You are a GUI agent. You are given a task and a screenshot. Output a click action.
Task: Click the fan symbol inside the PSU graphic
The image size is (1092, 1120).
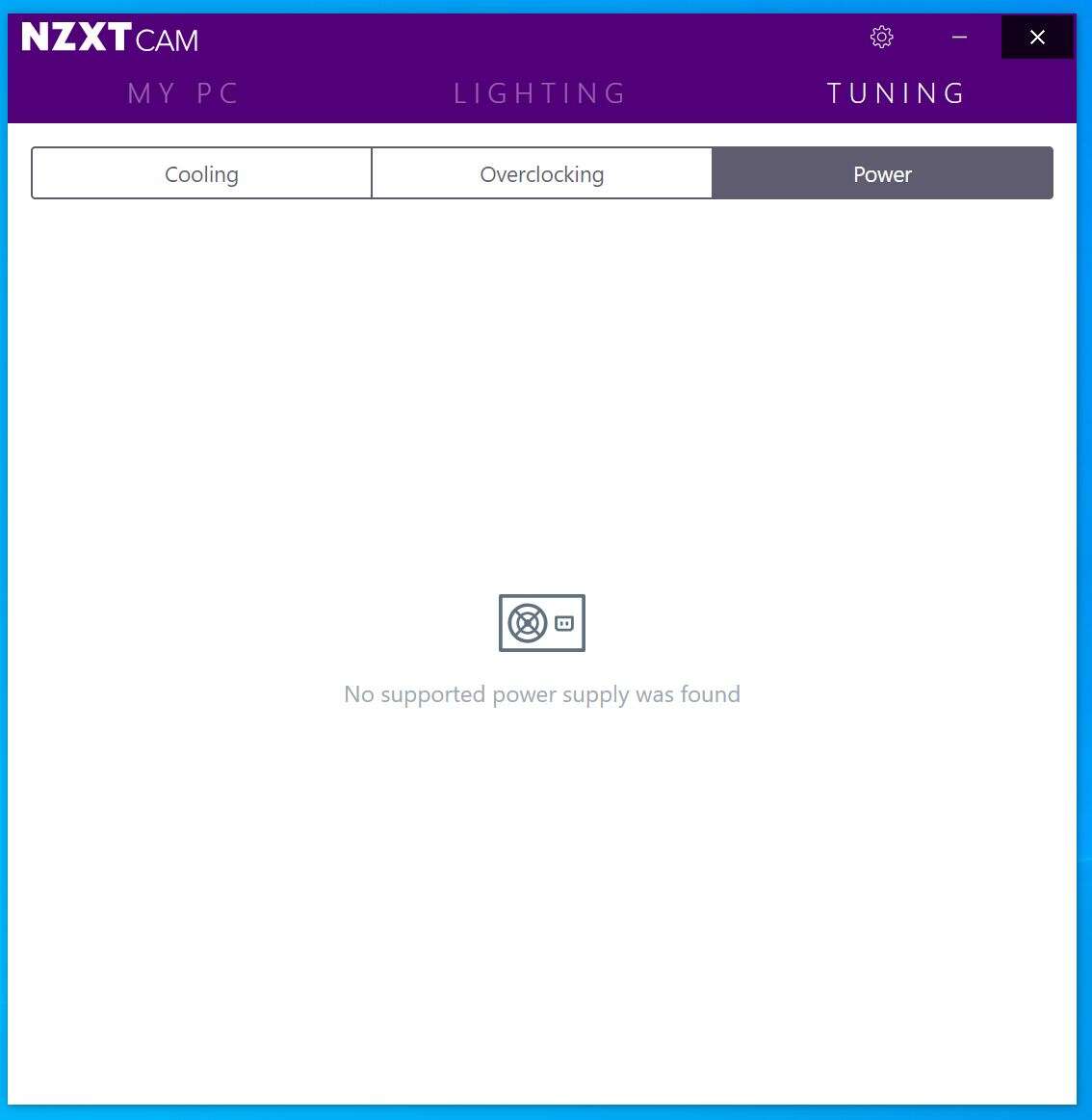(x=527, y=623)
